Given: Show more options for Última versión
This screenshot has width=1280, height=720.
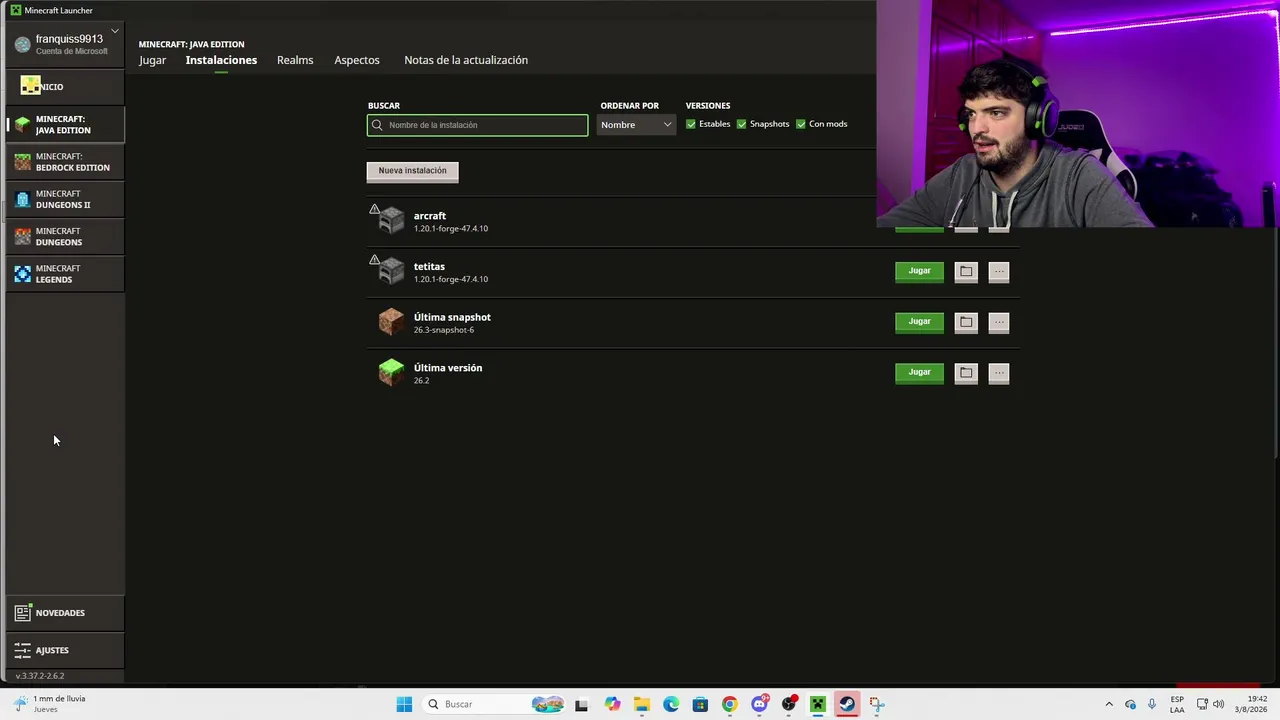Looking at the screenshot, I should (x=999, y=373).
